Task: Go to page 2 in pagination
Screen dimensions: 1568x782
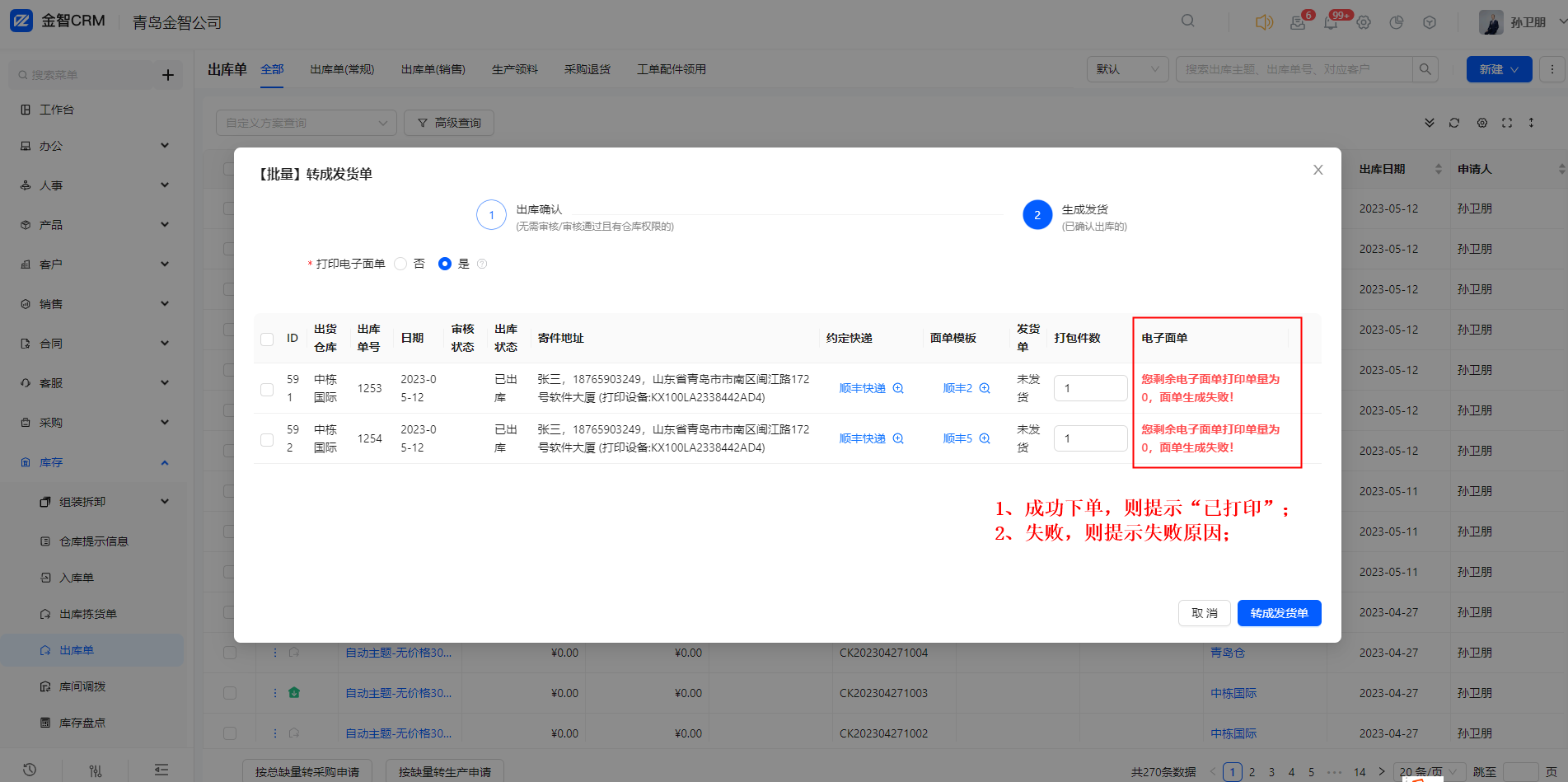Action: coord(1252,772)
